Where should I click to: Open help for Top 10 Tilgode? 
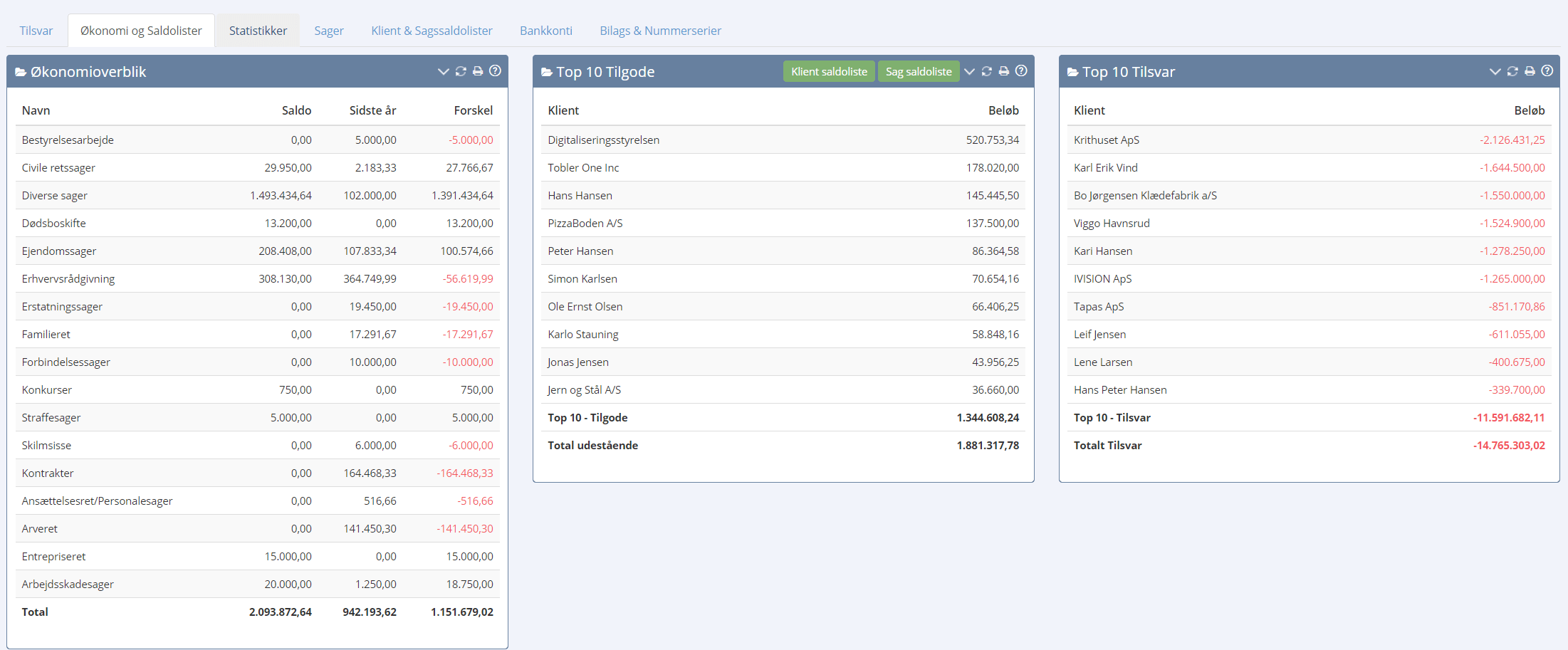(1021, 71)
